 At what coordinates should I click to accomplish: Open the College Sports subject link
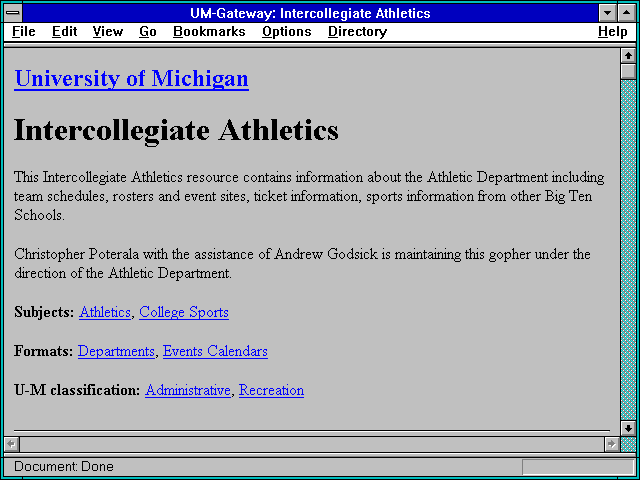tap(184, 312)
